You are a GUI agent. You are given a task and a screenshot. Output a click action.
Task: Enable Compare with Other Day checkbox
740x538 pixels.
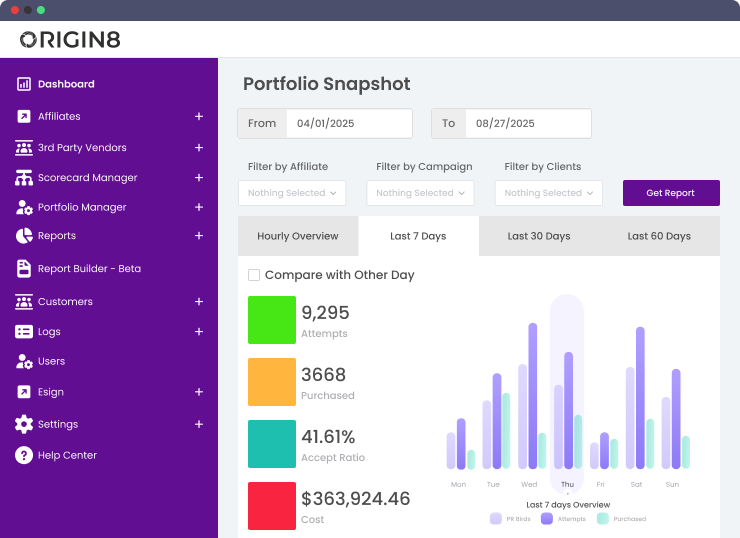(254, 275)
